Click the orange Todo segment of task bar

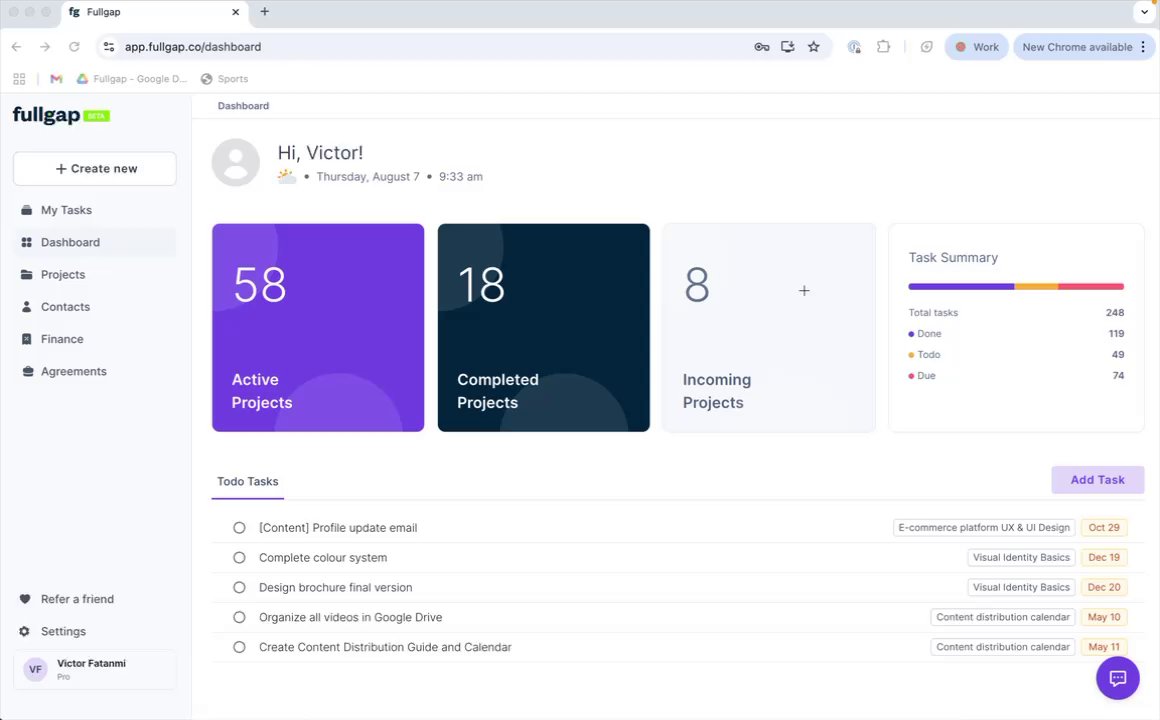[1036, 286]
